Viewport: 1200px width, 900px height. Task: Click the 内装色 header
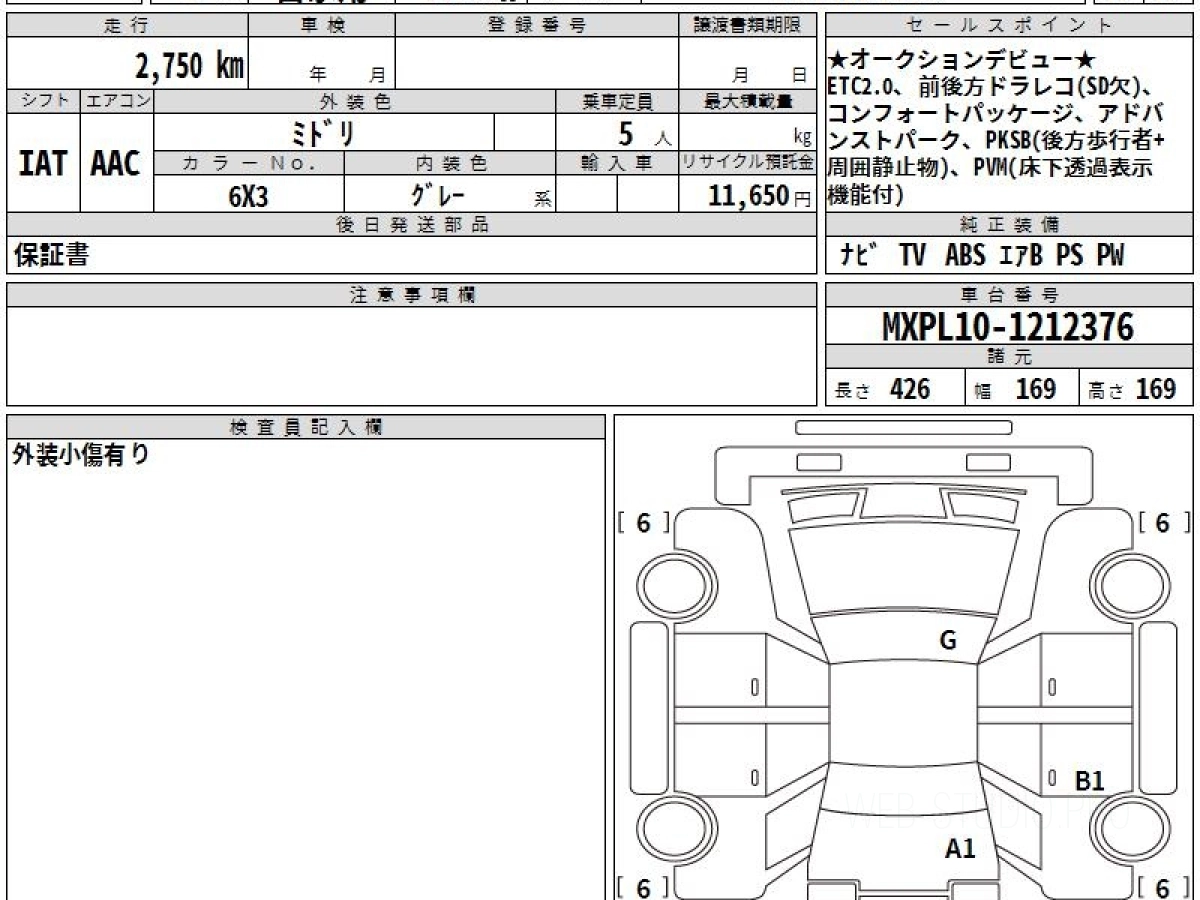pos(450,163)
